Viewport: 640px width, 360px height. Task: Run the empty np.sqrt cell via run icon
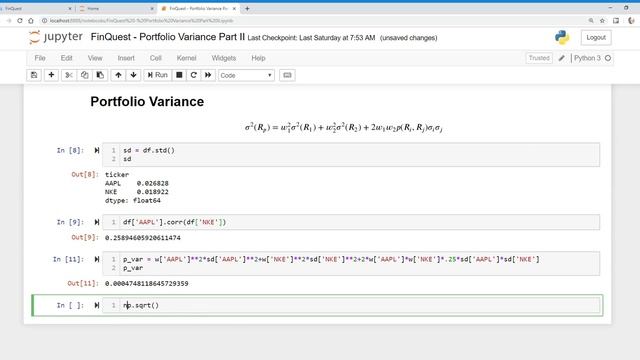coord(97,305)
